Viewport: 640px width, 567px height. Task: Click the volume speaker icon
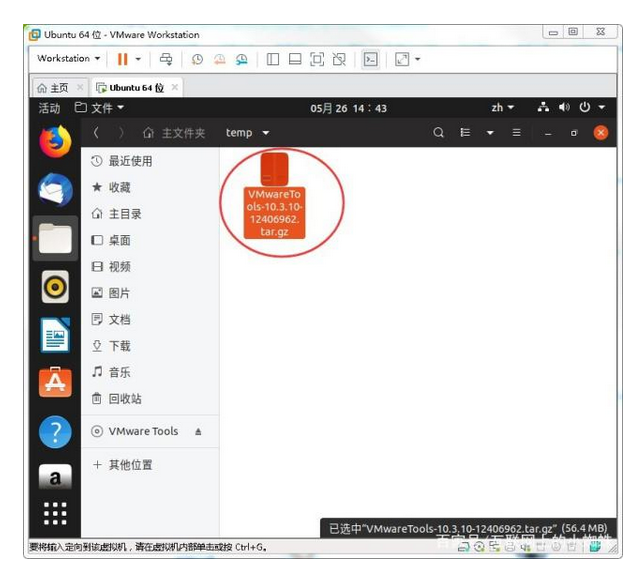[564, 107]
